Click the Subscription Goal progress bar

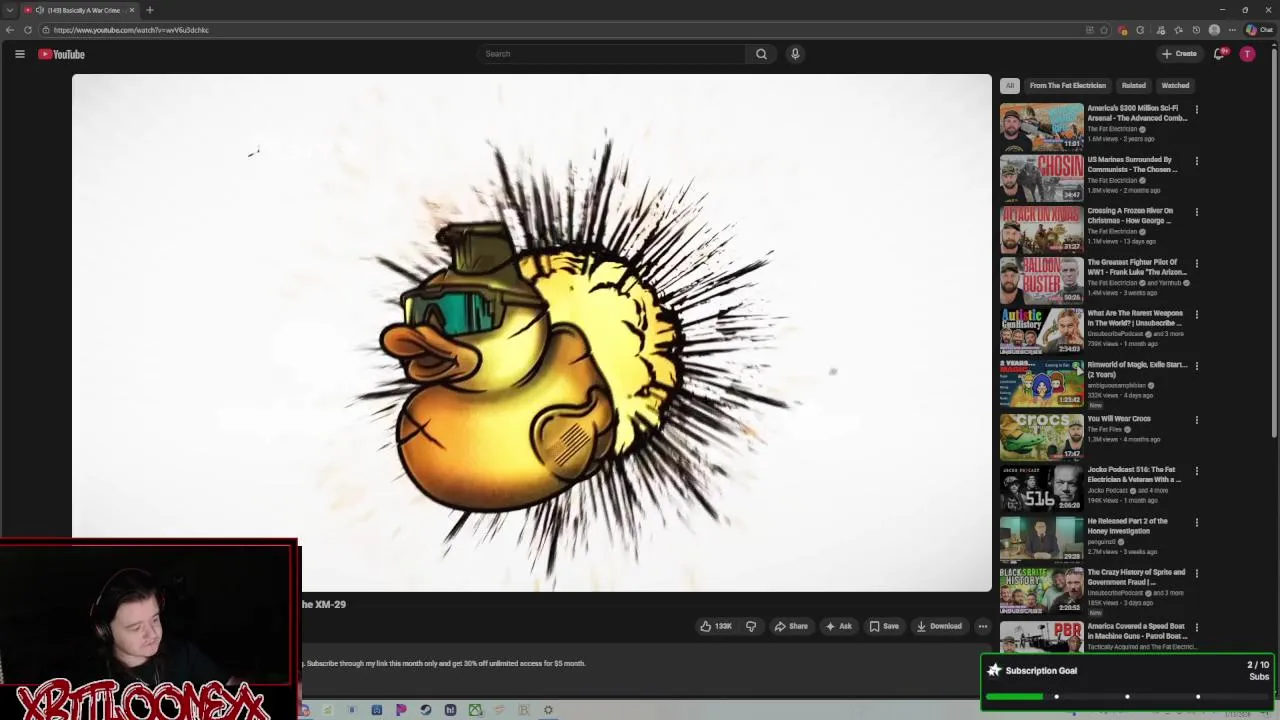point(1127,696)
